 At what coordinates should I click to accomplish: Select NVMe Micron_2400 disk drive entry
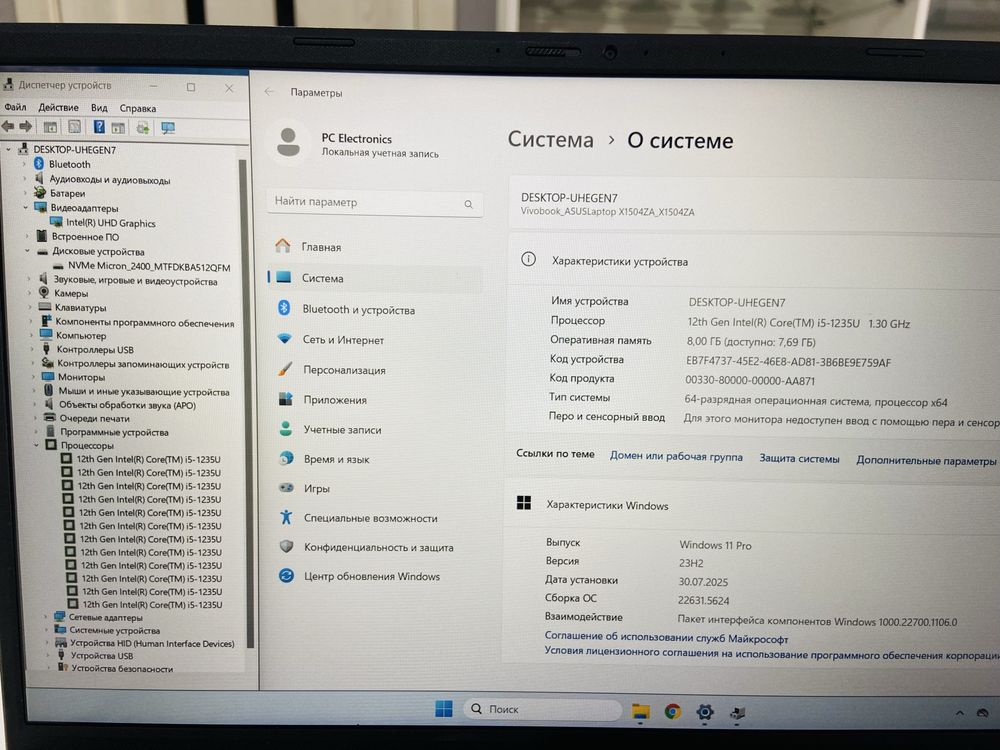pos(149,267)
